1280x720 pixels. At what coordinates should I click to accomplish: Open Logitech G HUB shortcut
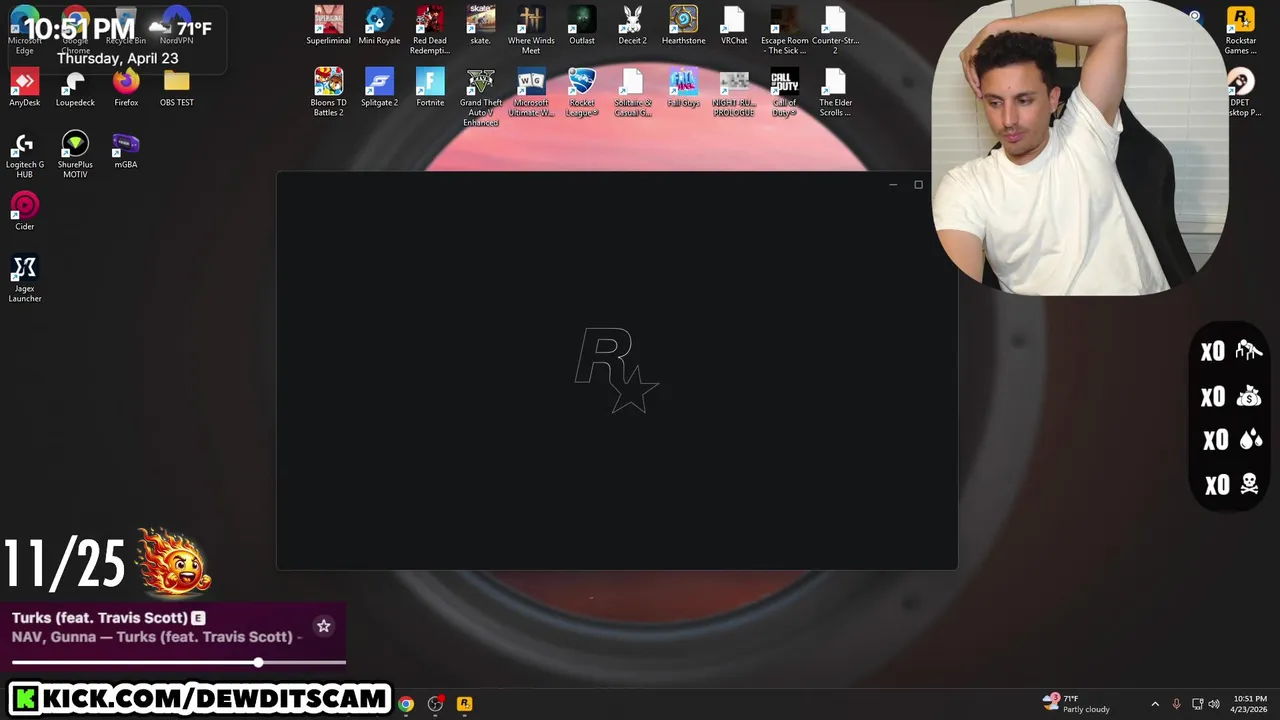(25, 155)
